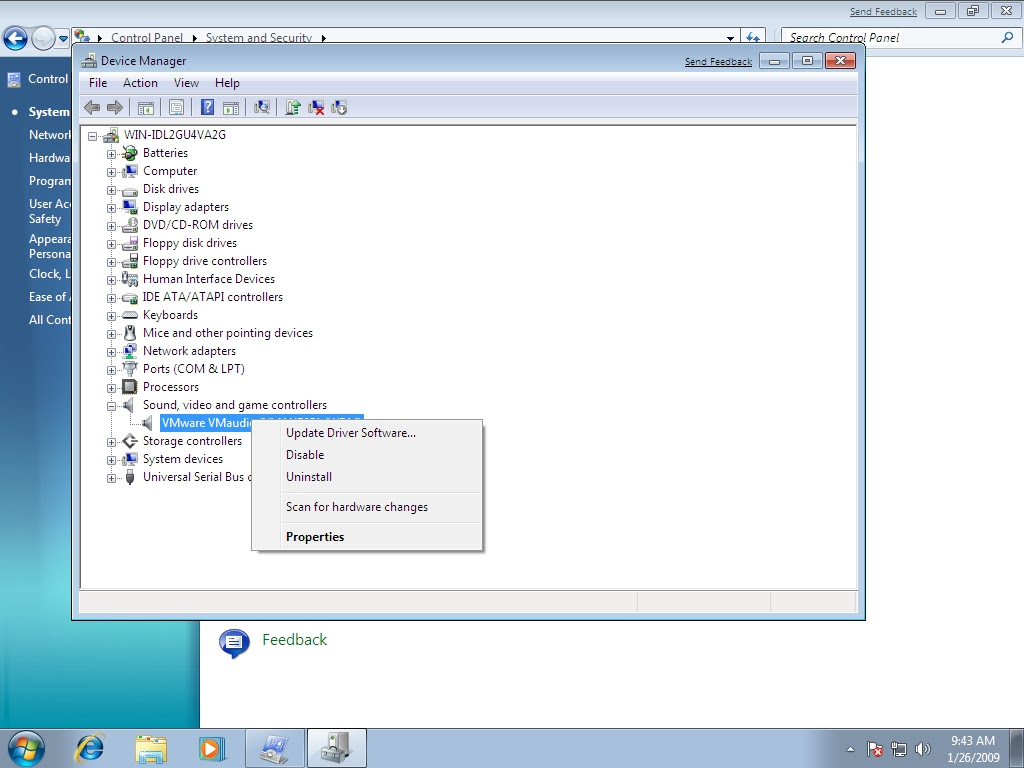Click the Show desktop button at taskbar end

coord(1016,748)
